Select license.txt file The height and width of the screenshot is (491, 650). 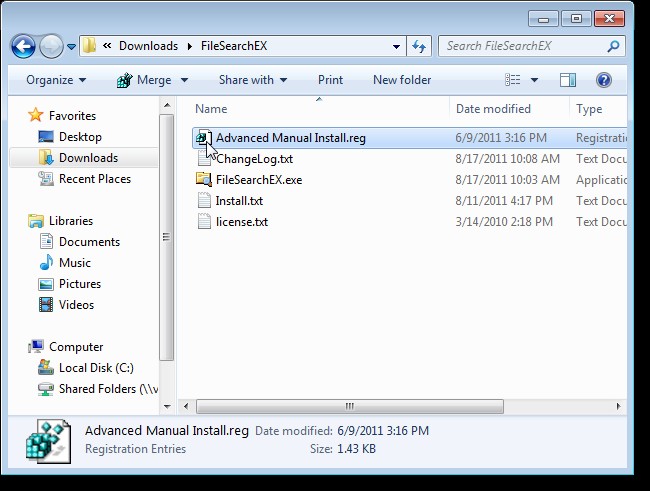242,222
